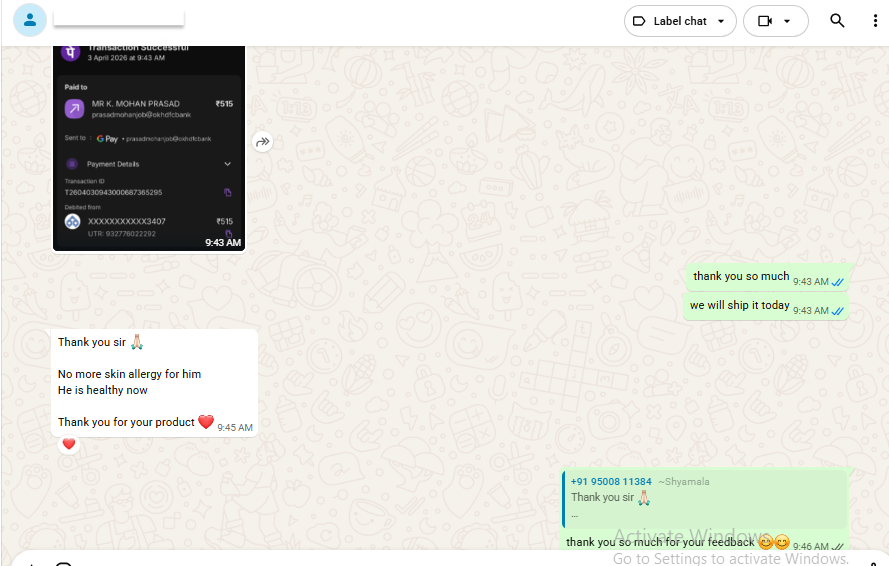Forward the payment screenshot image

pyautogui.click(x=262, y=142)
